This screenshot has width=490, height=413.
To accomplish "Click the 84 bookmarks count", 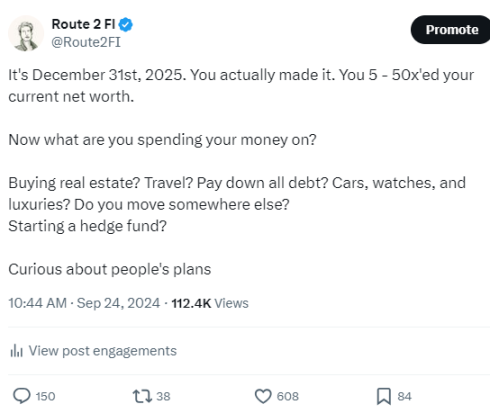I will click(404, 396).
